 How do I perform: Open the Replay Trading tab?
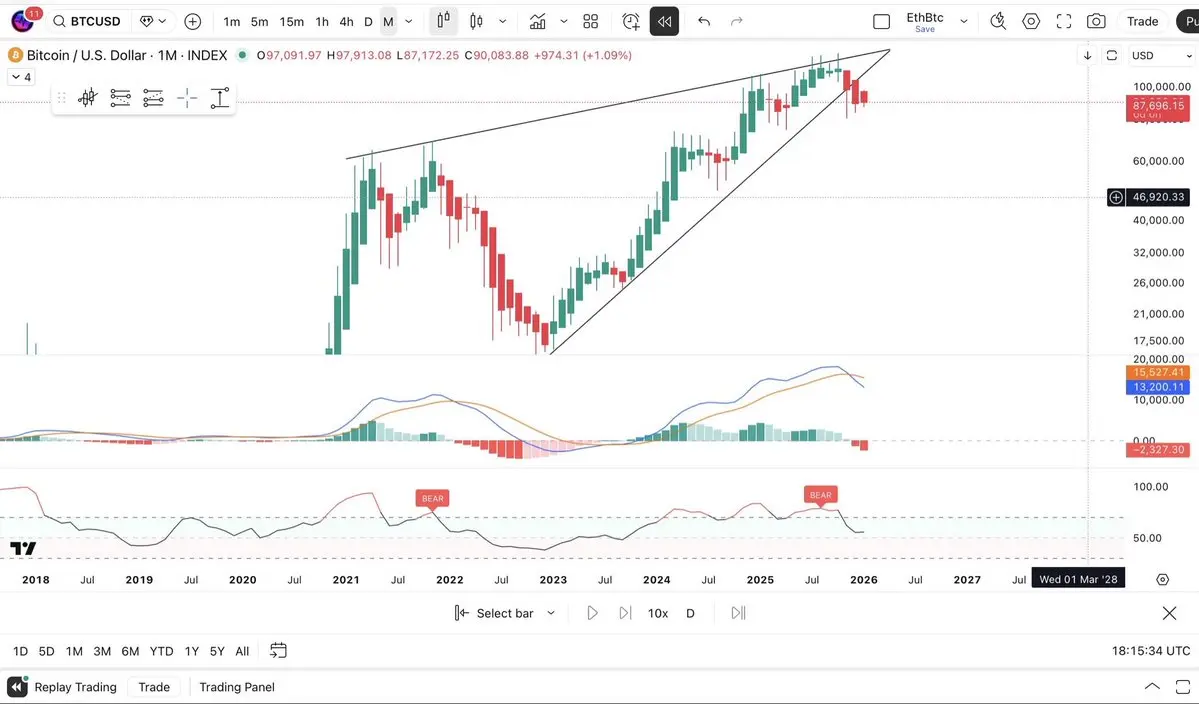(64, 686)
